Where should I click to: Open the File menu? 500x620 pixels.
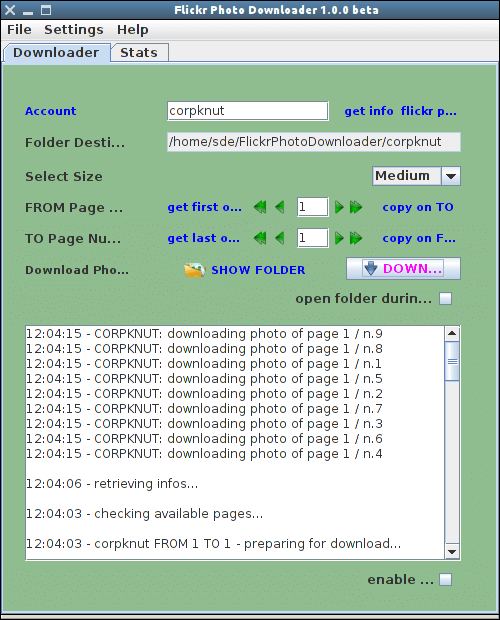[19, 30]
